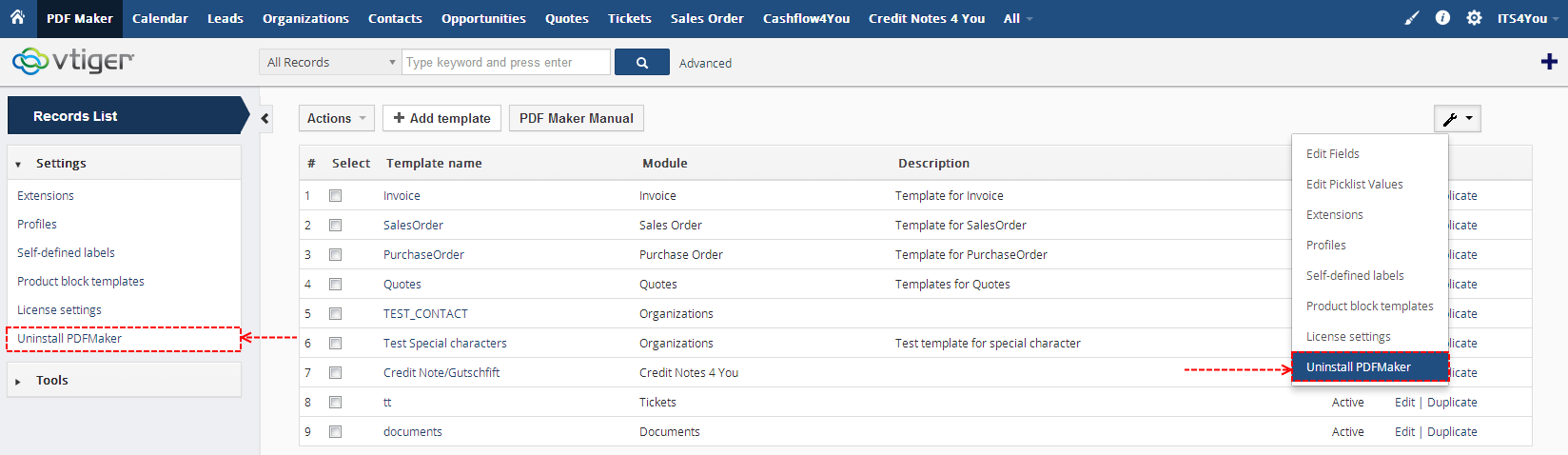This screenshot has height=455, width=1568.
Task: Open the Quotes module in top bar
Action: click(x=567, y=18)
